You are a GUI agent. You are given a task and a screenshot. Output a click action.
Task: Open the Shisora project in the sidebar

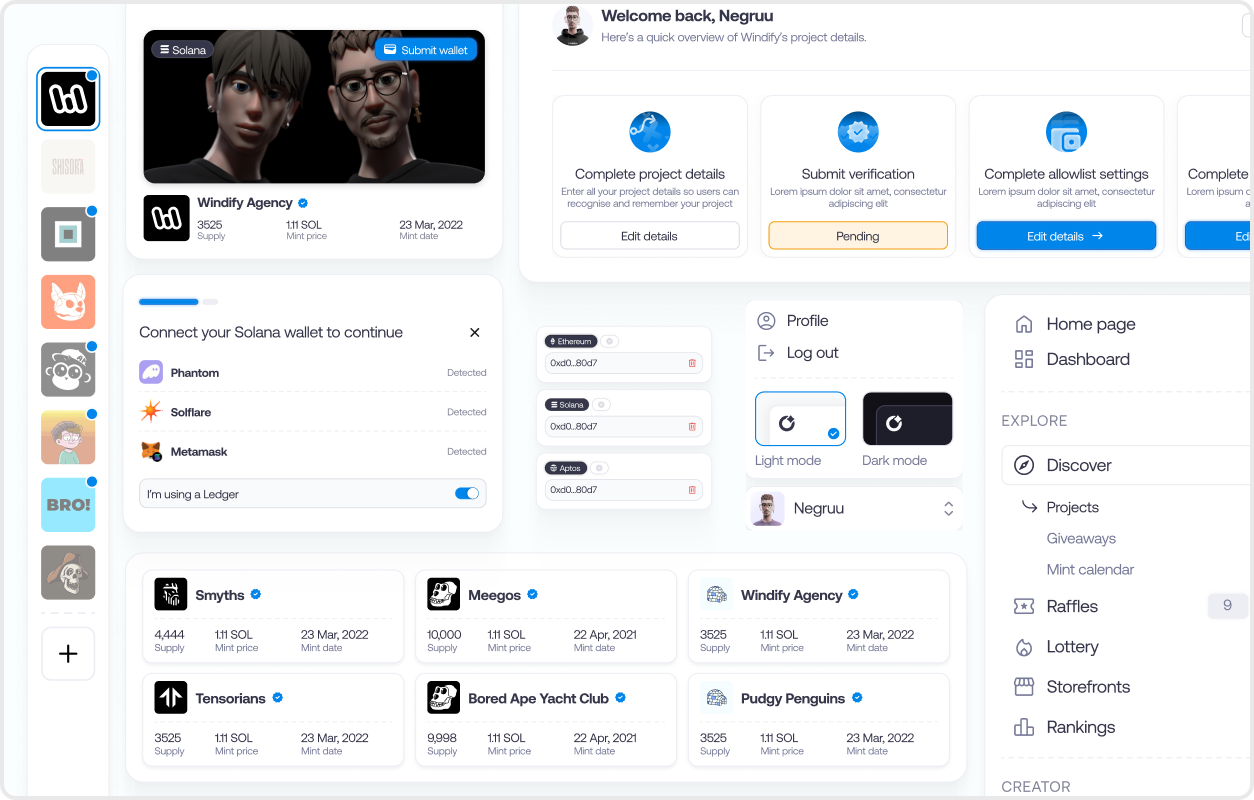[68, 166]
